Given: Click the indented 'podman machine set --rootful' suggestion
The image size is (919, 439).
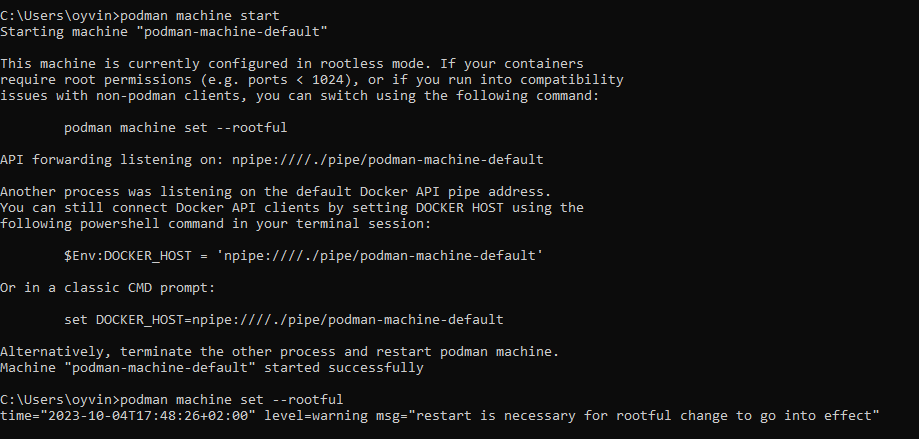Looking at the screenshot, I should (175, 128).
